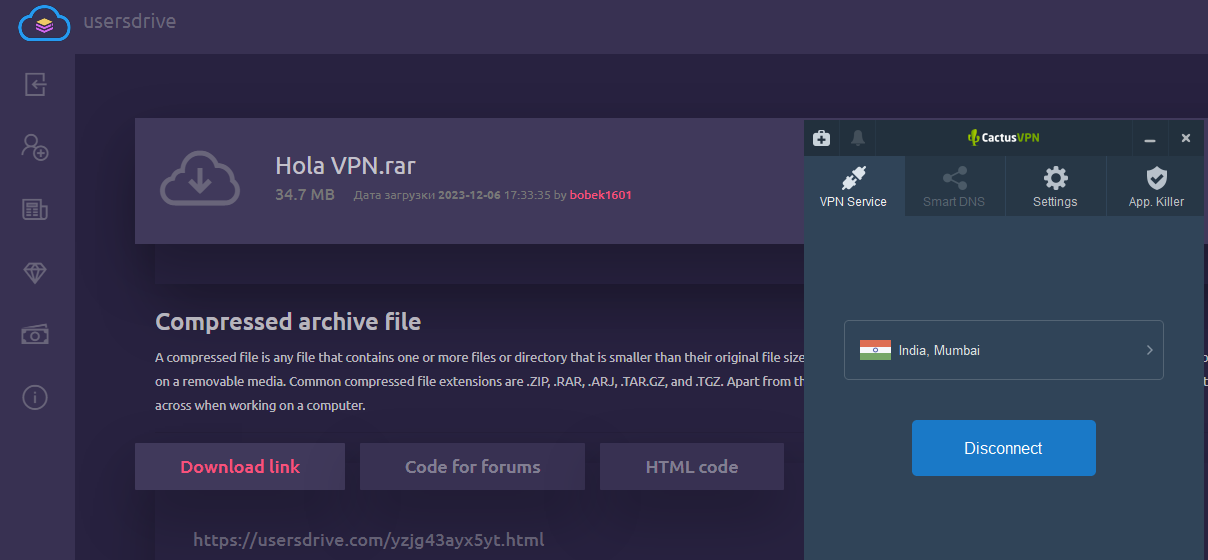Viewport: 1208px width, 560px height.
Task: Open the money icon in sidebar
Action: tap(36, 335)
